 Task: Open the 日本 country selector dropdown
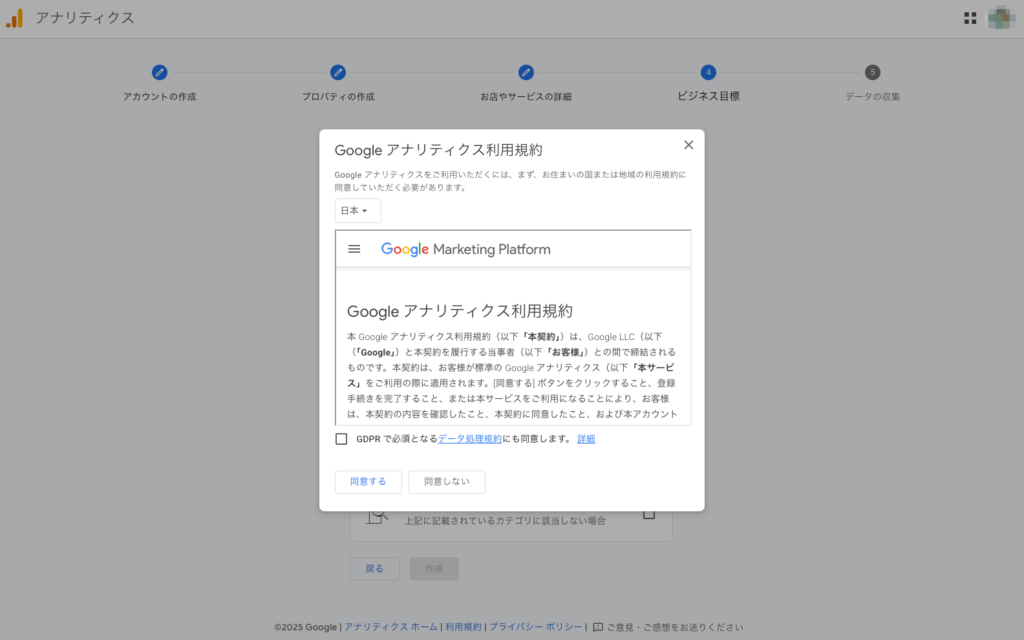[x=357, y=210]
